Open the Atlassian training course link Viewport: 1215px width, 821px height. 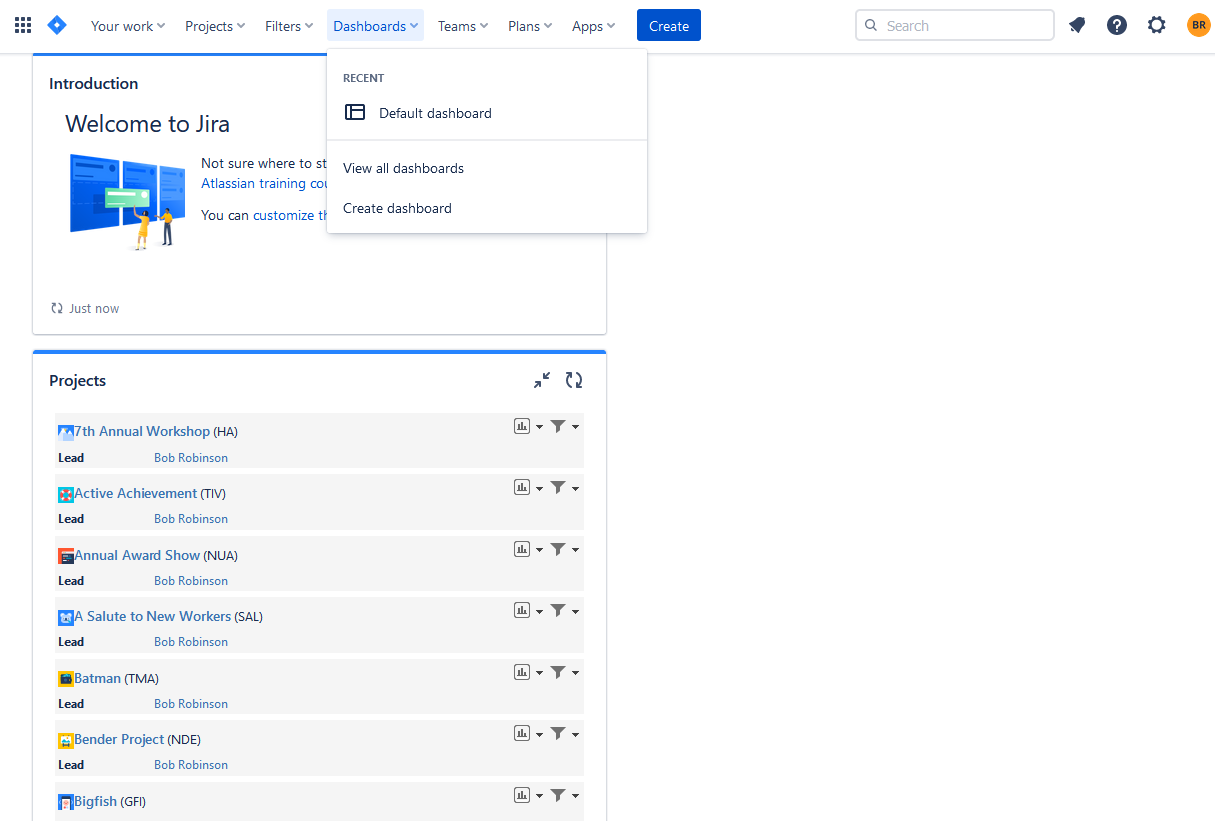(x=265, y=184)
